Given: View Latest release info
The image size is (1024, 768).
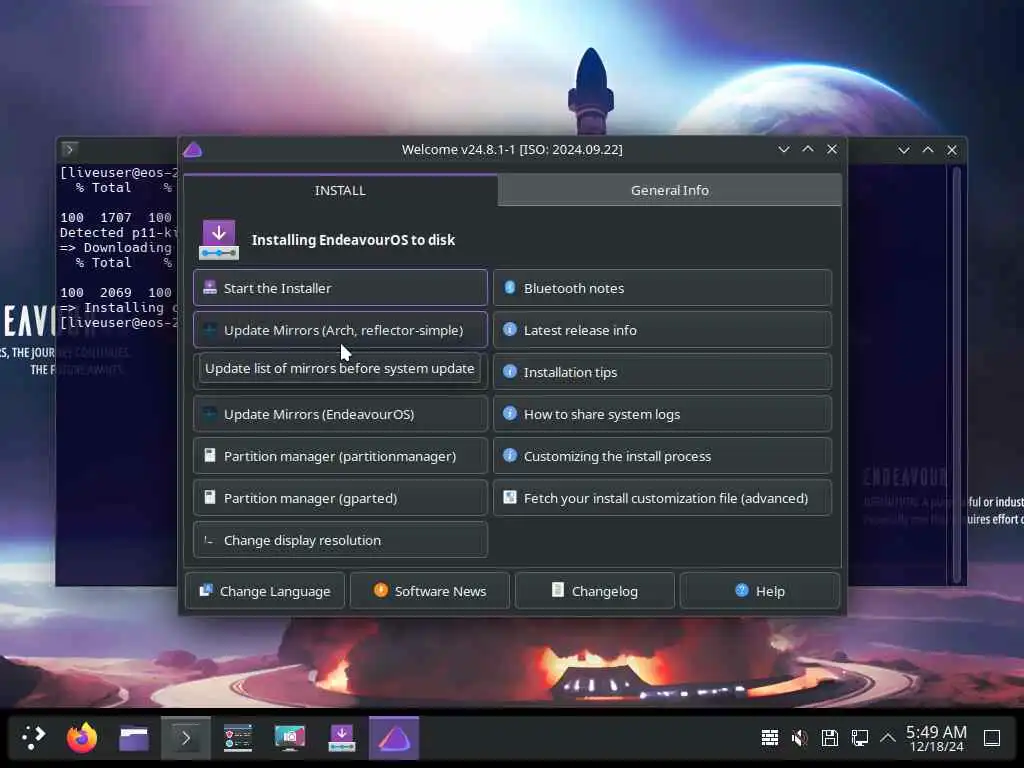Looking at the screenshot, I should pos(662,330).
